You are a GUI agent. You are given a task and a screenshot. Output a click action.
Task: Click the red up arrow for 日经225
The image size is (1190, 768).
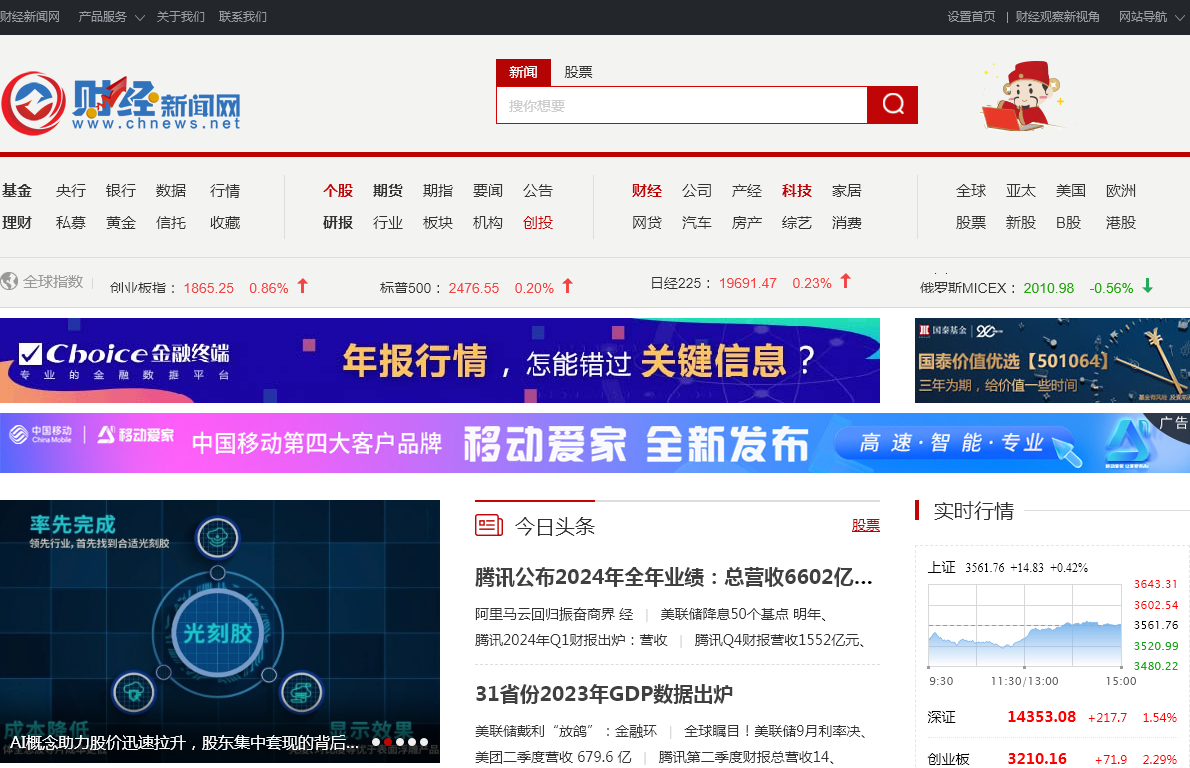[x=845, y=282]
